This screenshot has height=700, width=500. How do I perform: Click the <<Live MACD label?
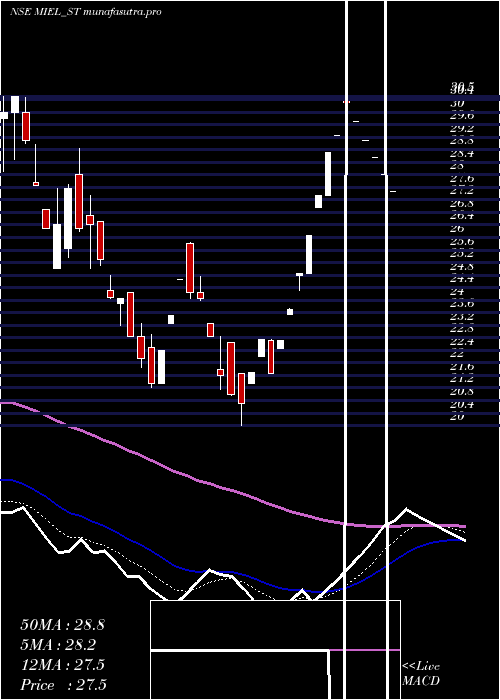tap(421, 673)
